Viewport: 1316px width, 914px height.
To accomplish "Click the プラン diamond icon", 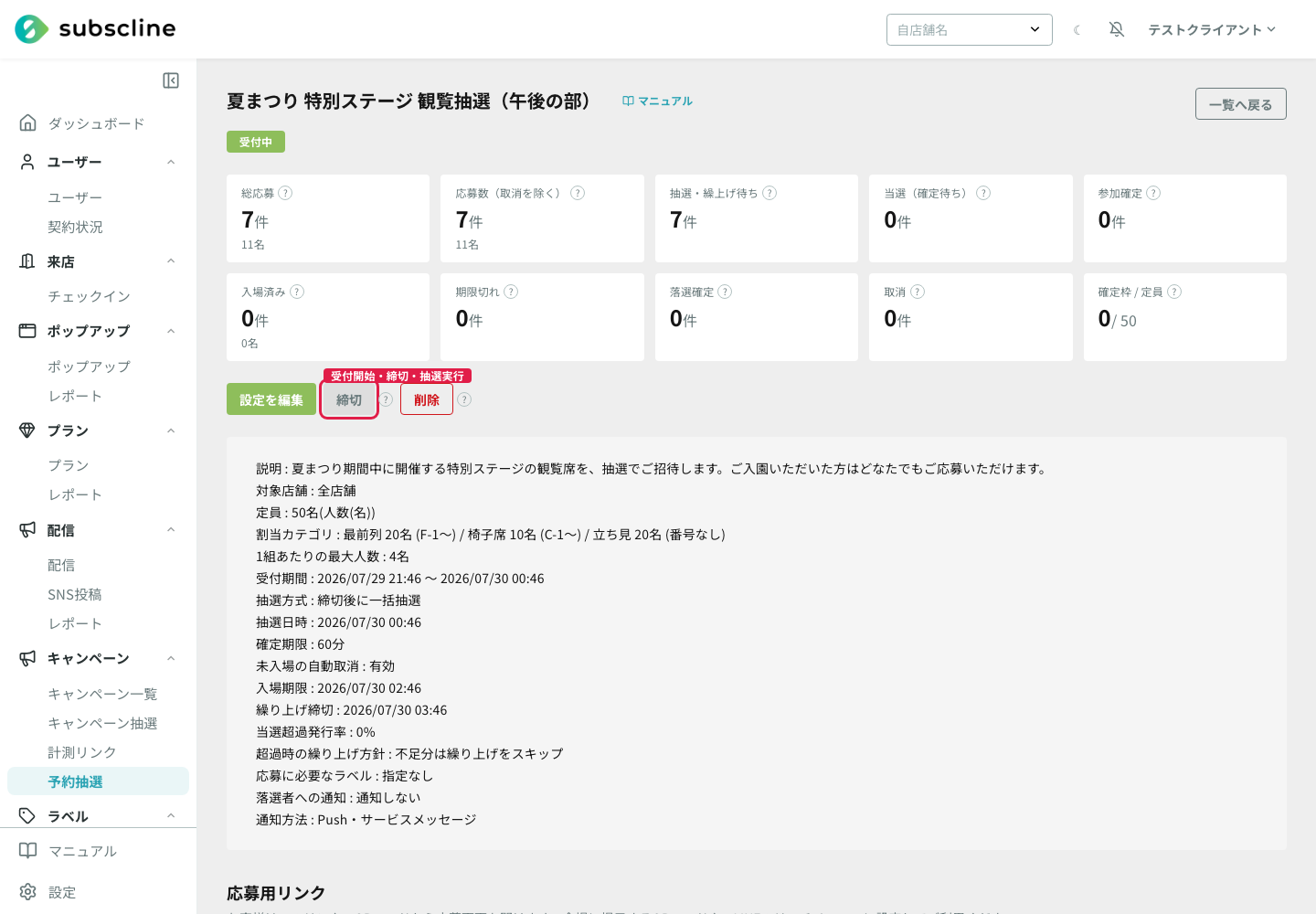I will 28,430.
